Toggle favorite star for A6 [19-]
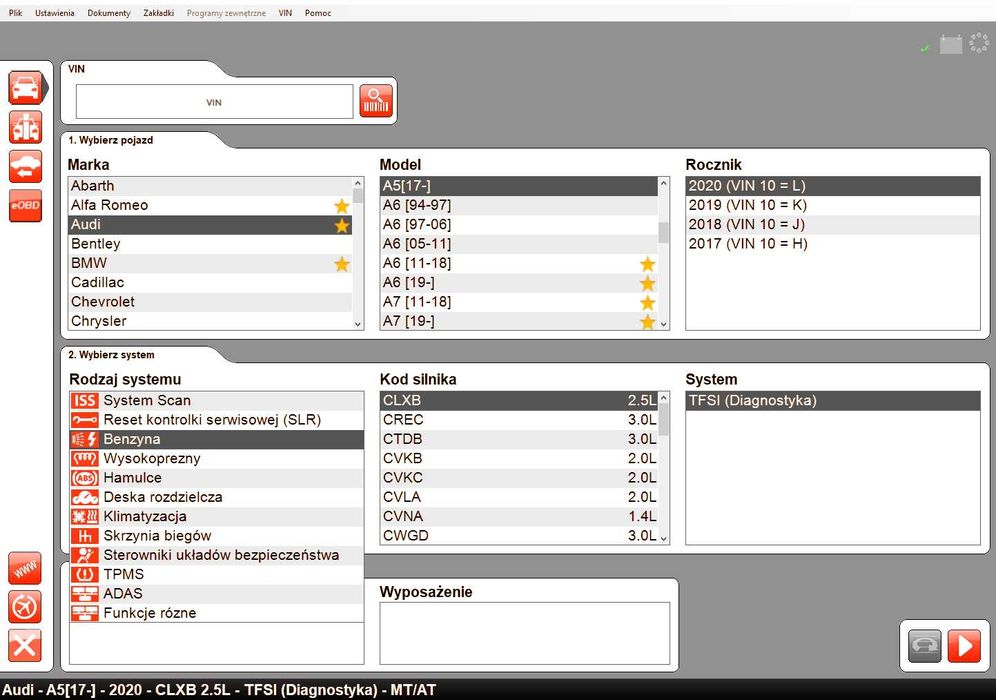996x700 pixels. [x=647, y=283]
